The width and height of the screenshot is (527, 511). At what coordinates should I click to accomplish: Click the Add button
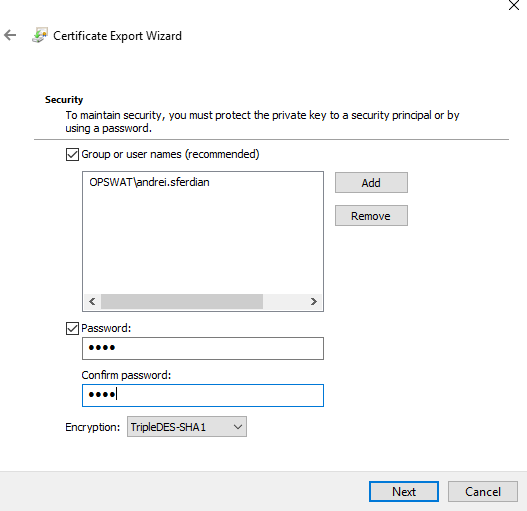371,183
